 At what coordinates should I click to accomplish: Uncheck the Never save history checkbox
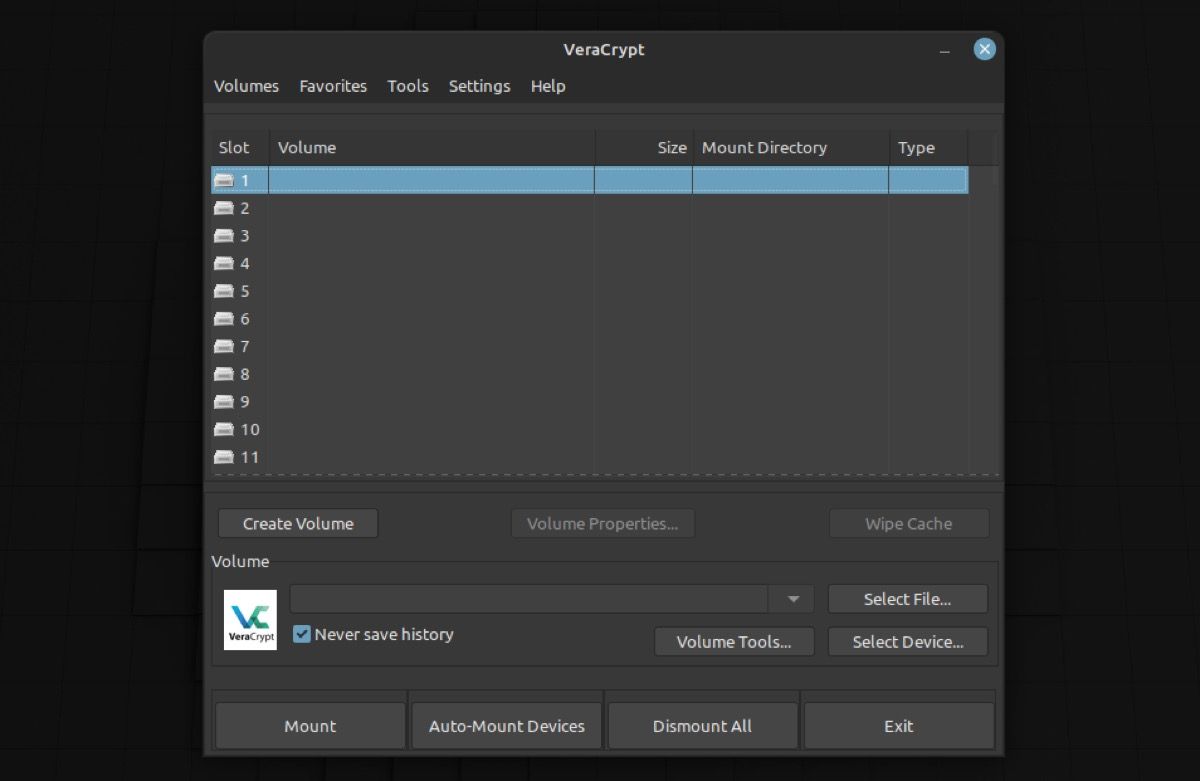302,634
